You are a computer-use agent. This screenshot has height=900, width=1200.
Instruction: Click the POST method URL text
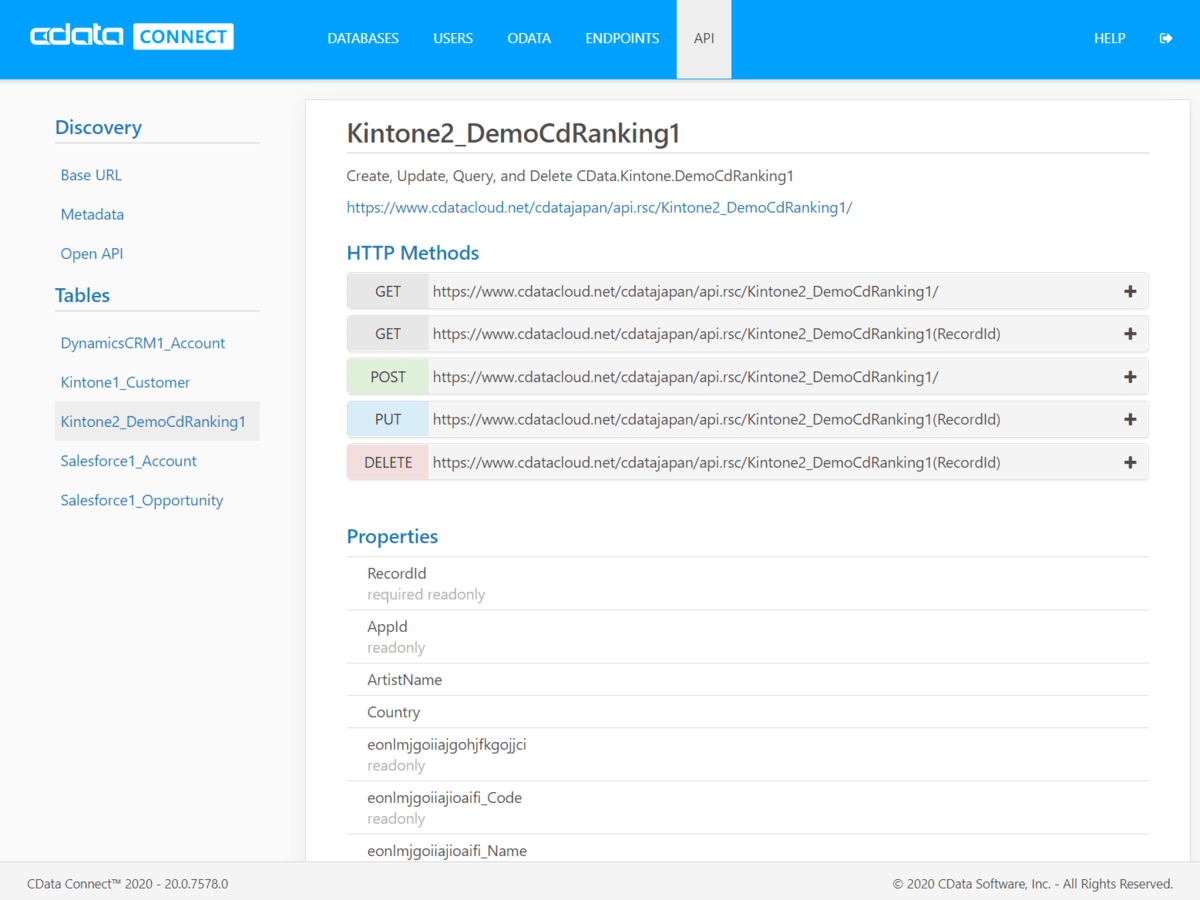(x=686, y=377)
